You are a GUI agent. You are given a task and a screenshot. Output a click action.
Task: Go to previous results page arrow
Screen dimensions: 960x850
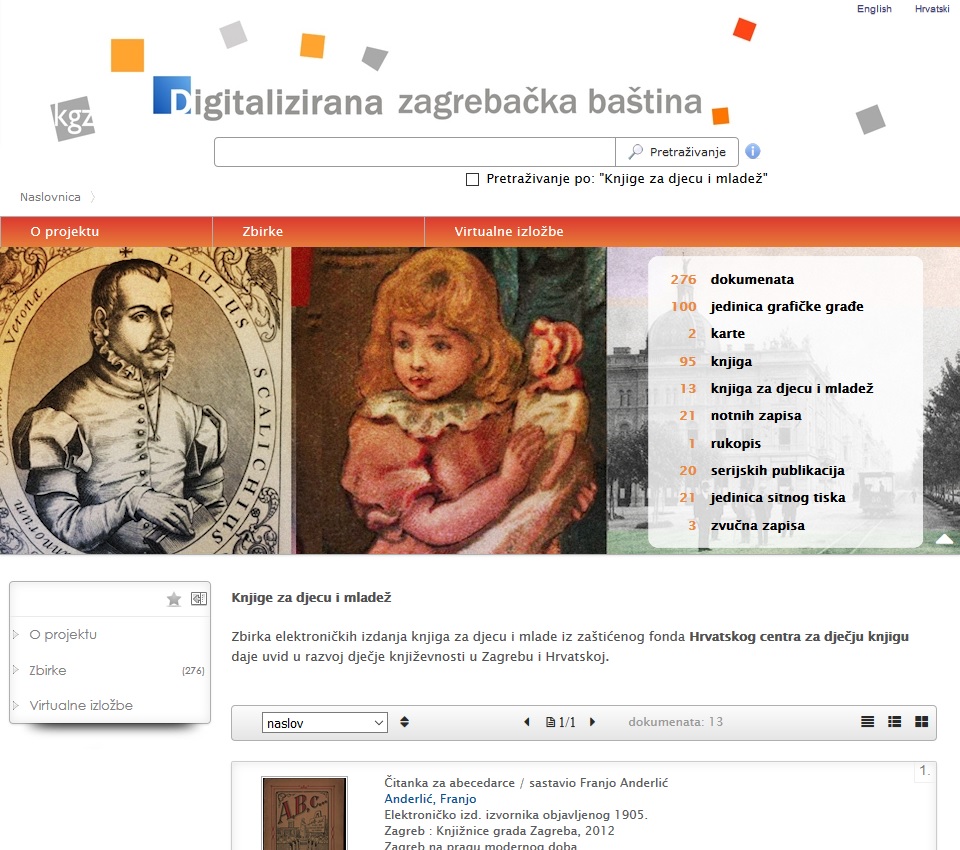527,722
